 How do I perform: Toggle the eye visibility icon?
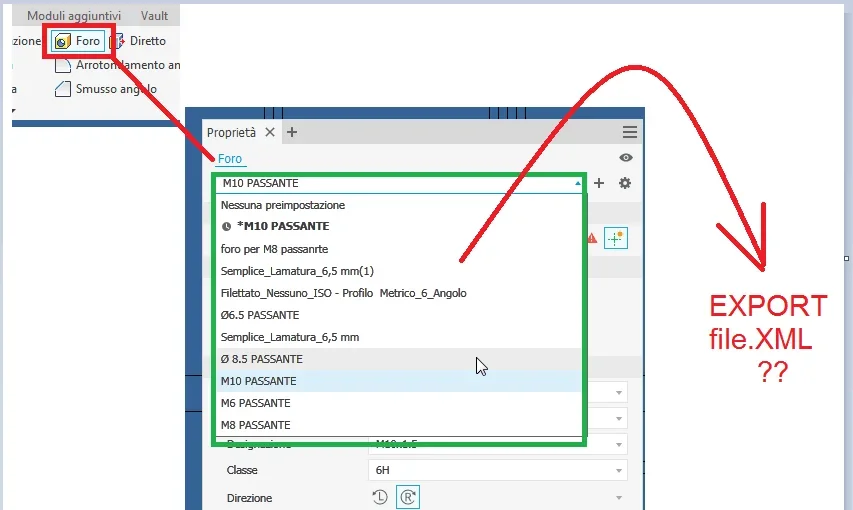(x=626, y=157)
